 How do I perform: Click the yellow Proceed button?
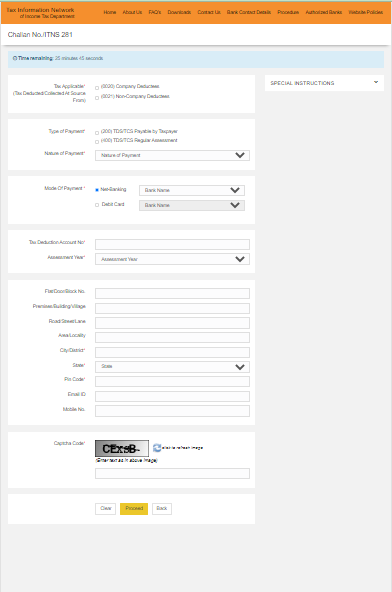pos(134,509)
